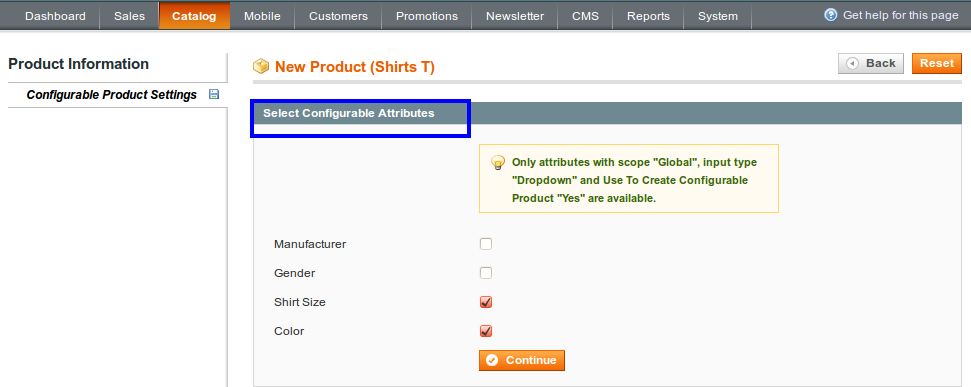Check the Manufacturer attribute checkbox
This screenshot has width=971, height=387.
tap(486, 244)
